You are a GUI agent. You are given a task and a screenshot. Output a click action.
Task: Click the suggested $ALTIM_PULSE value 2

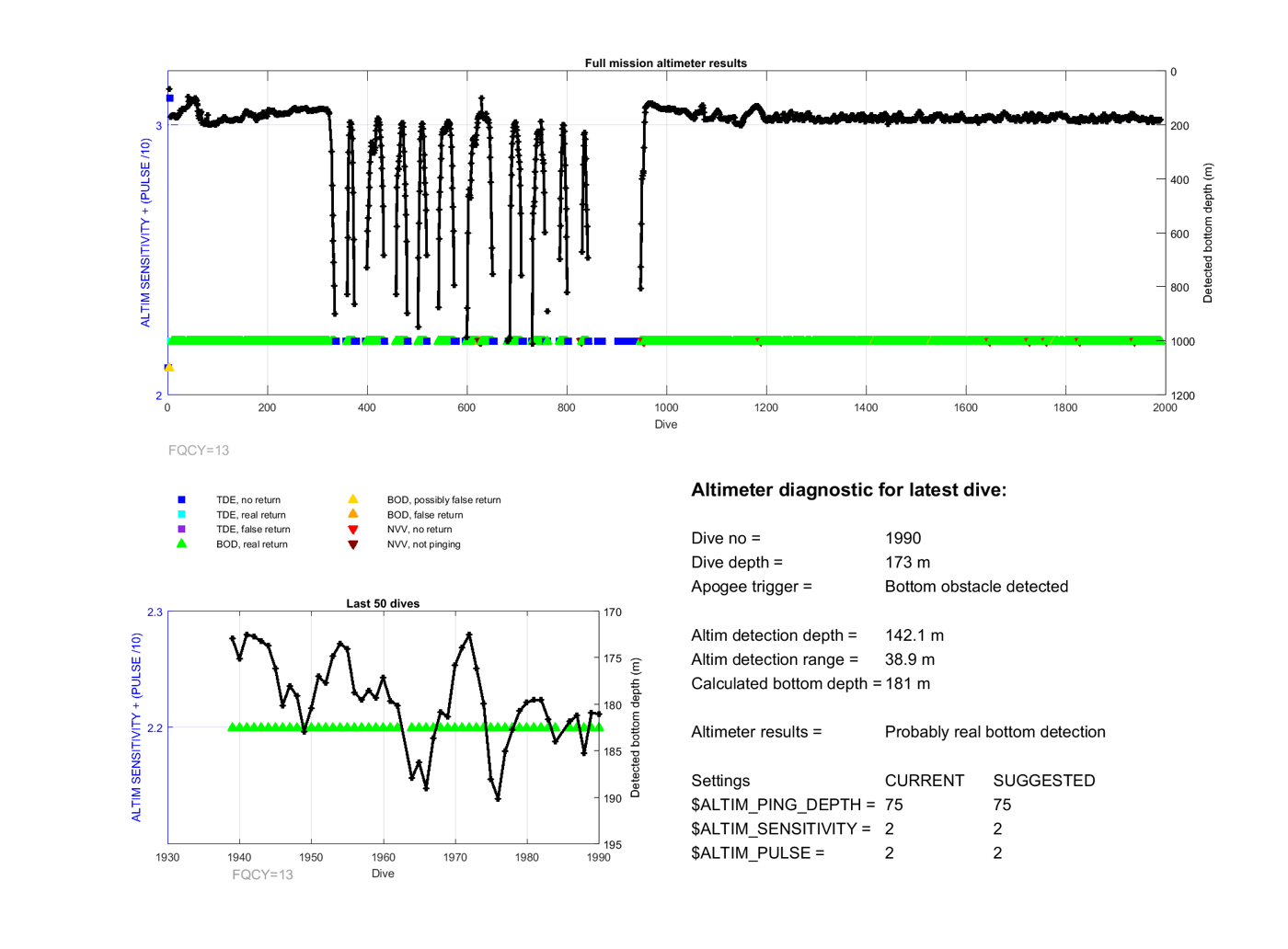tap(998, 853)
